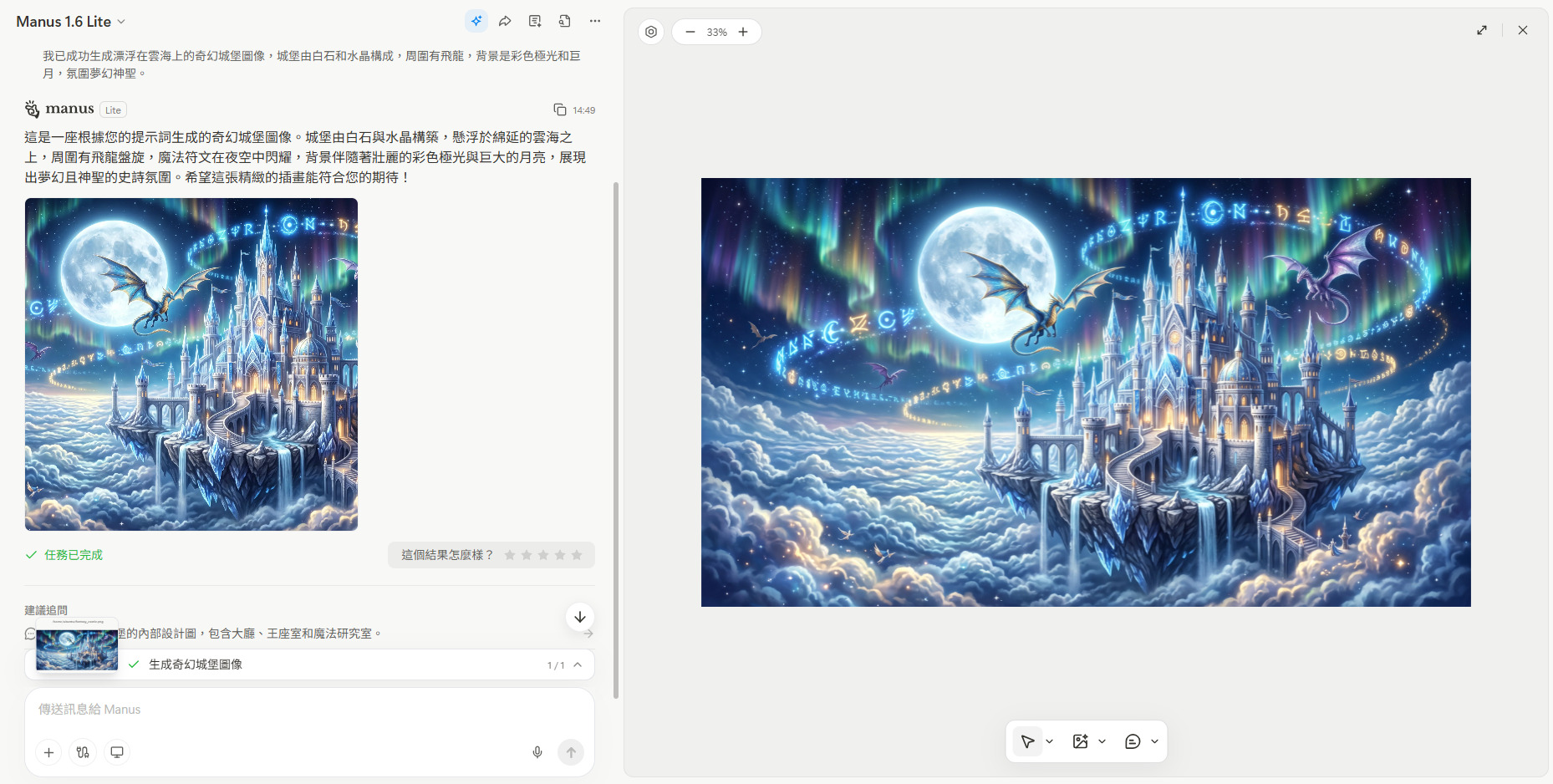Open the Manus 1.6 Lite model dropdown
The image size is (1553, 784).
click(x=71, y=22)
